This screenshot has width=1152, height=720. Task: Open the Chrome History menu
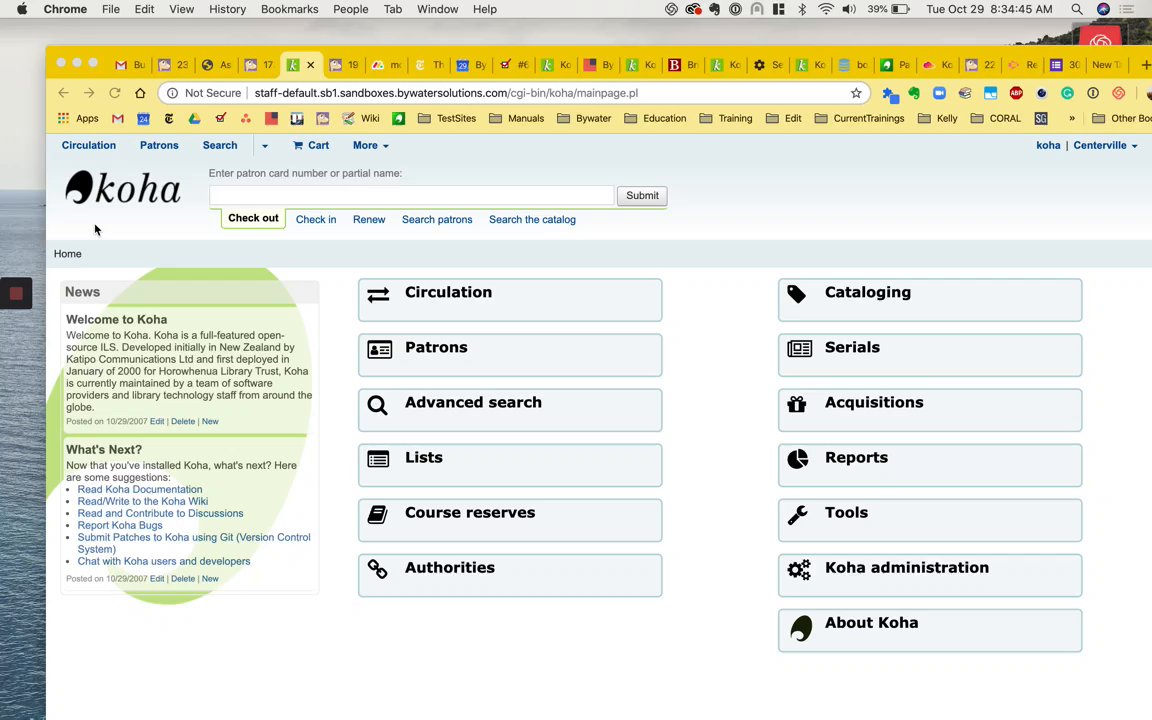coord(227,9)
